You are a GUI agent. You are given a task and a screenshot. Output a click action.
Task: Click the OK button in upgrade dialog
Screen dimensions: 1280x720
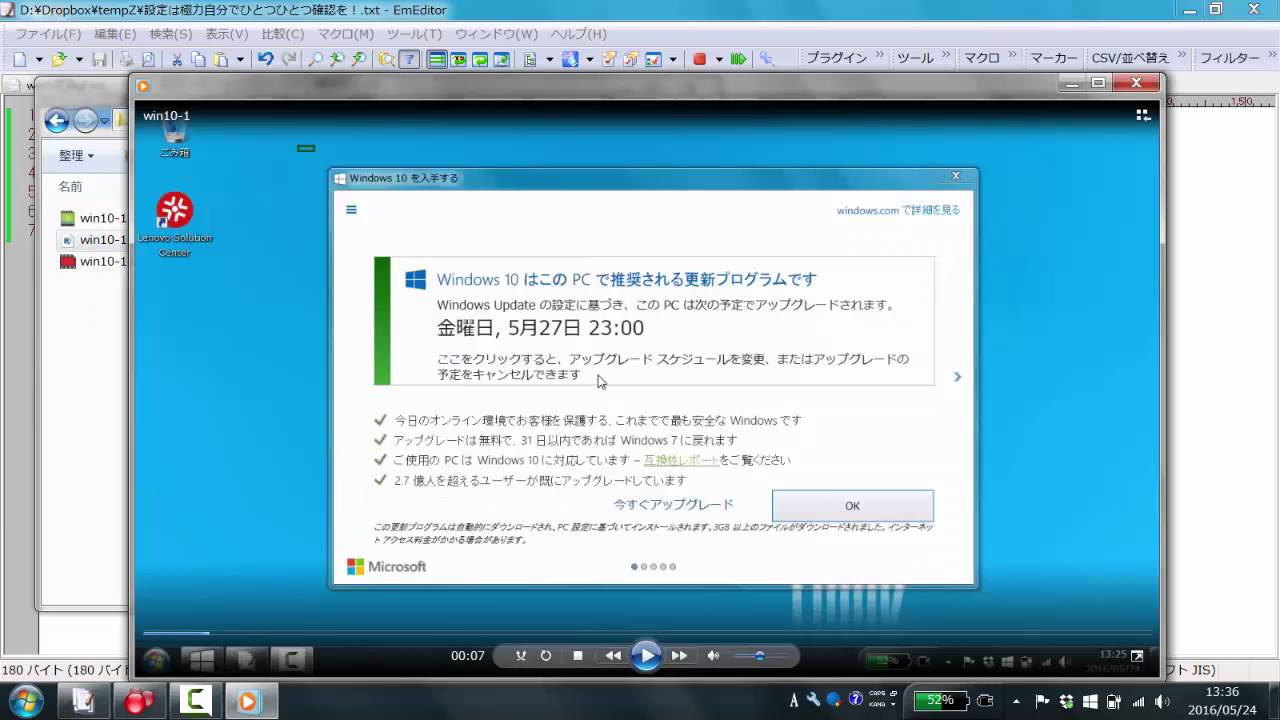[x=852, y=505]
